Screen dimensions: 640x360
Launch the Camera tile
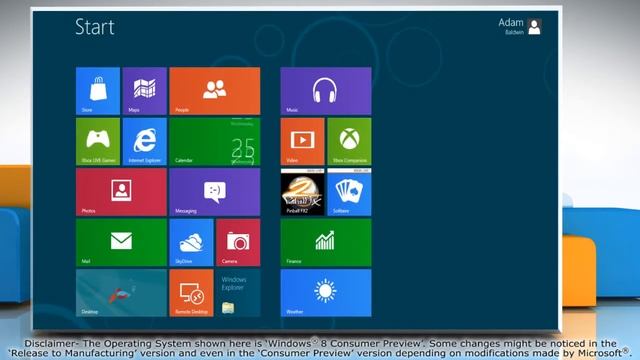click(238, 242)
